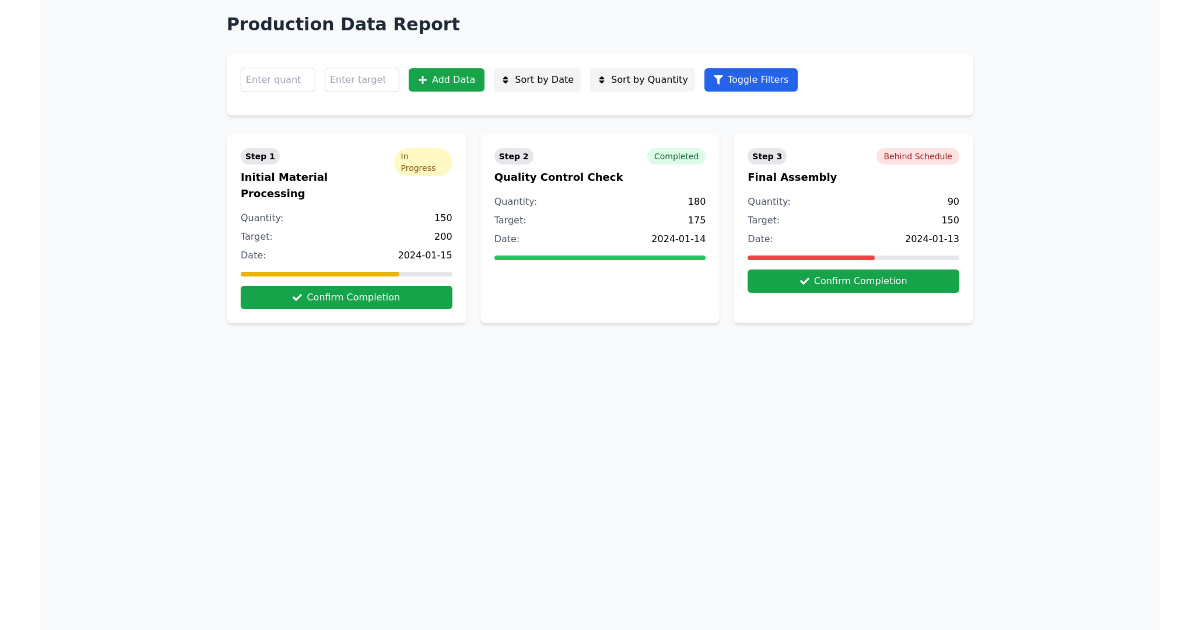Click the target entry field

click(361, 80)
